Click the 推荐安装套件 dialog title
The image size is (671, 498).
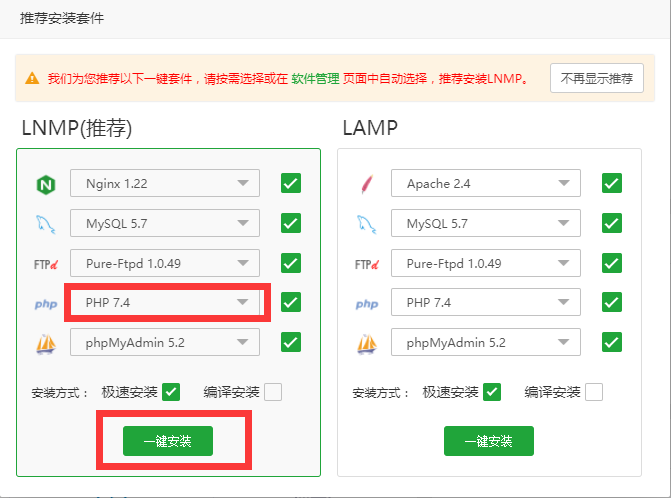pos(62,18)
